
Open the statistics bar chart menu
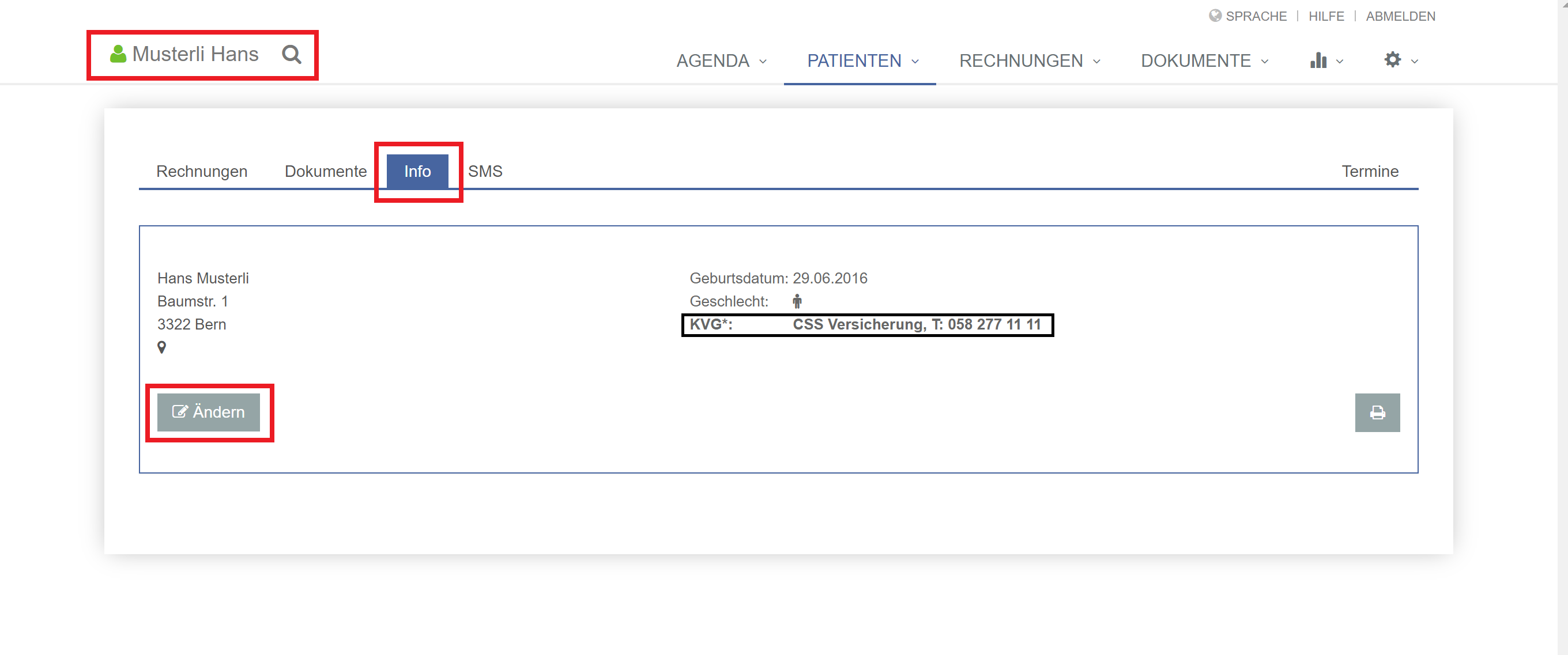tap(1318, 60)
